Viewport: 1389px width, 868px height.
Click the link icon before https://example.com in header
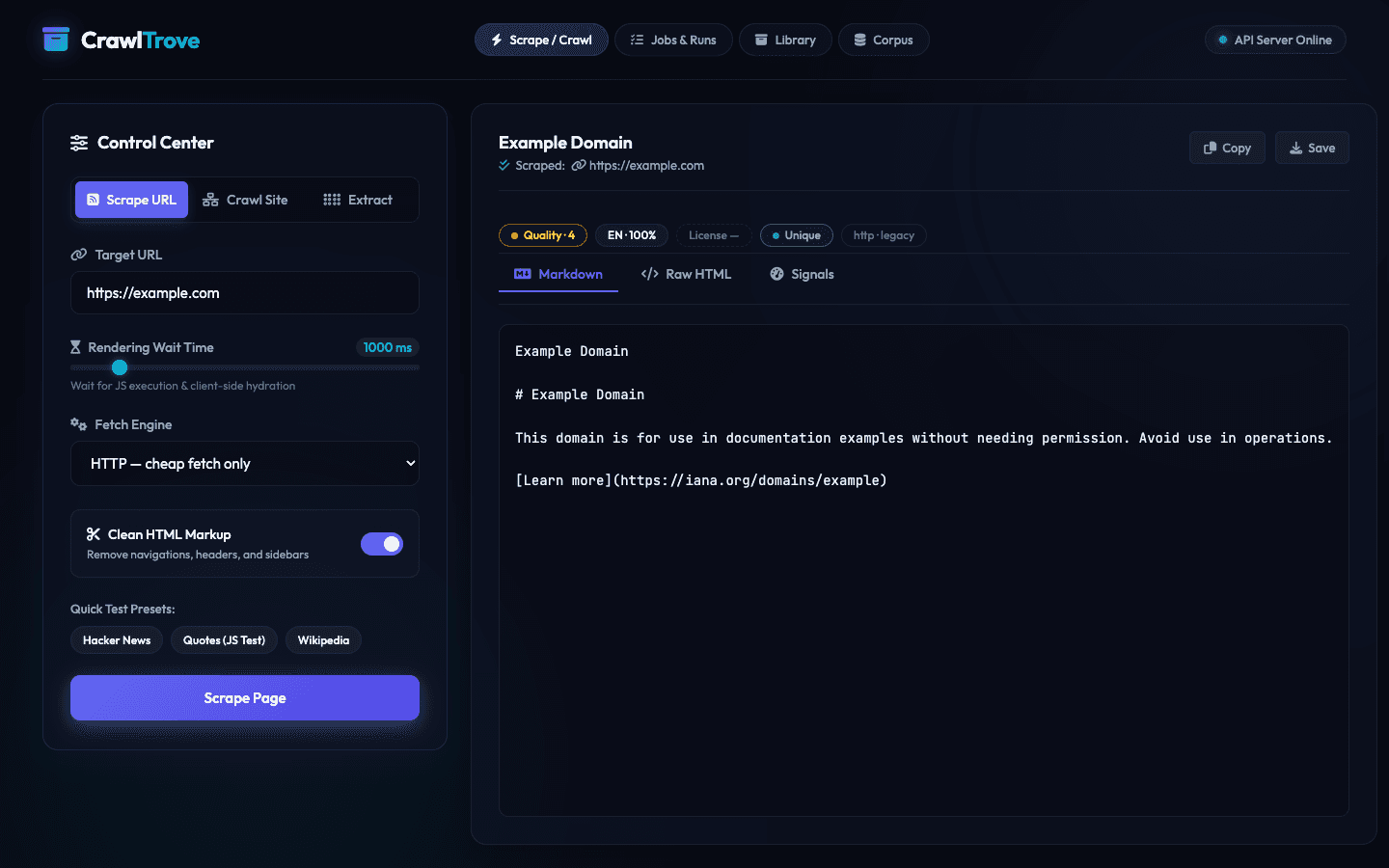pos(579,165)
